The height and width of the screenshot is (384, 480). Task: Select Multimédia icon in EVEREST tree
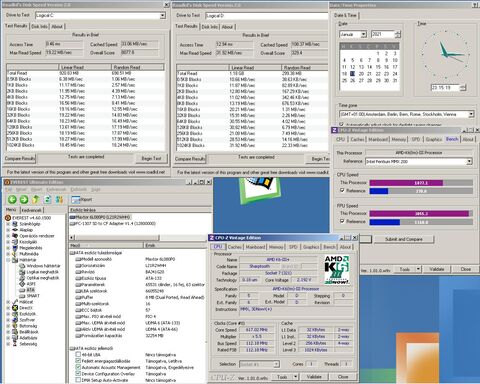pyautogui.click(x=15, y=254)
